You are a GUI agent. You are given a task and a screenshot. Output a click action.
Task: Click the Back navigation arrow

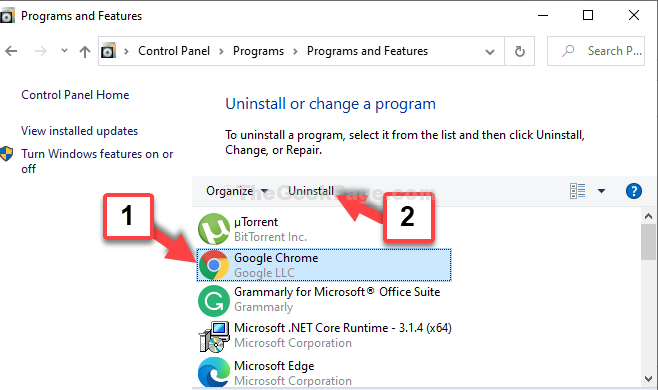pos(11,51)
